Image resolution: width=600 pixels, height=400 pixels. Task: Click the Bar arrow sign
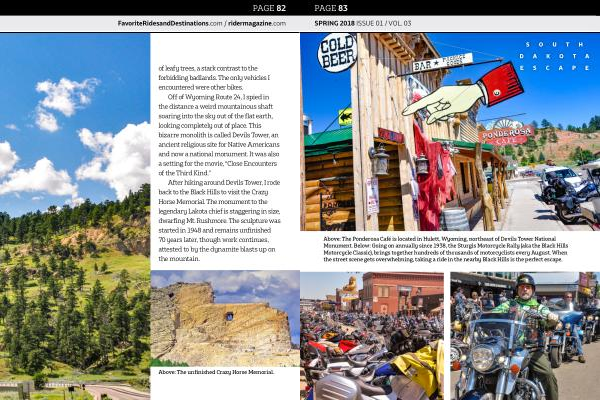441,63
